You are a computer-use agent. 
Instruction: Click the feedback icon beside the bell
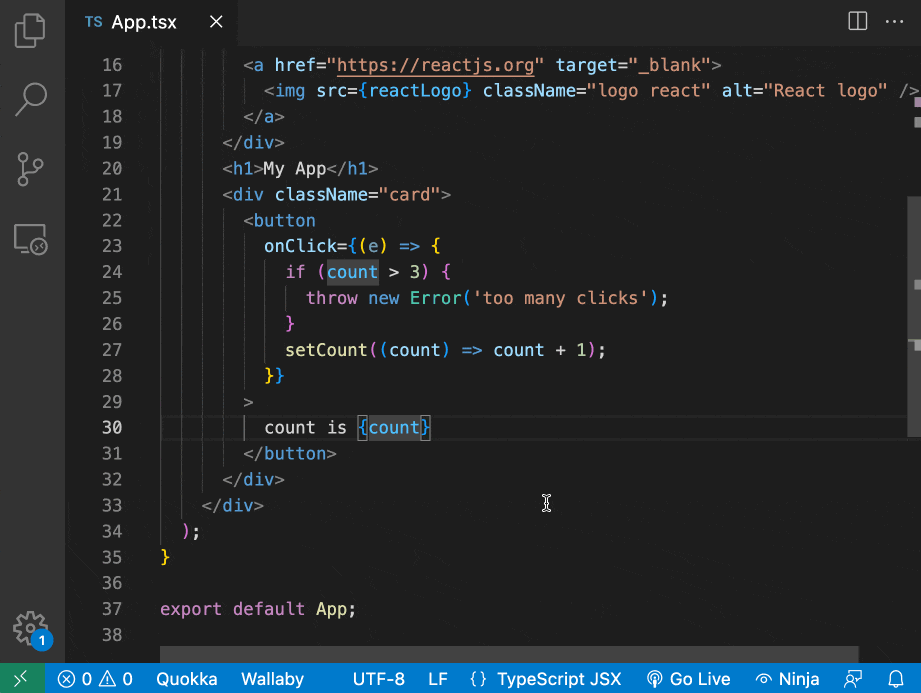coord(853,679)
